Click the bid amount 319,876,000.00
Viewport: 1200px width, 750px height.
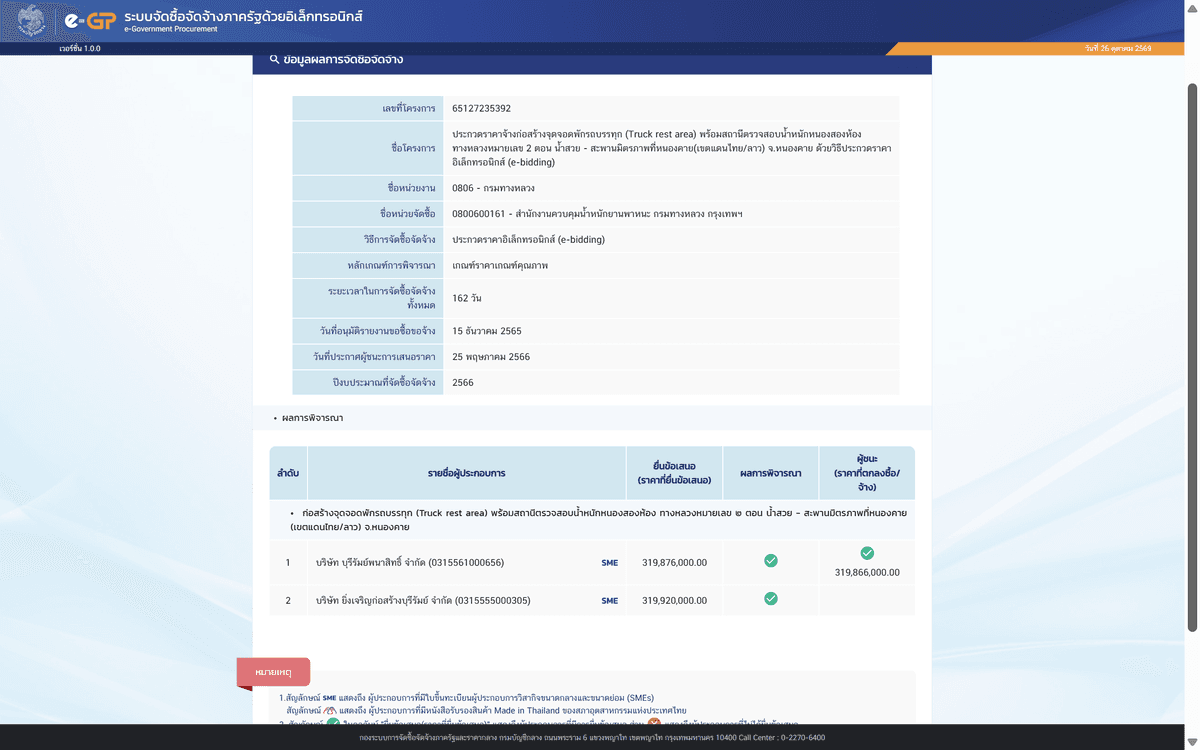pyautogui.click(x=674, y=563)
